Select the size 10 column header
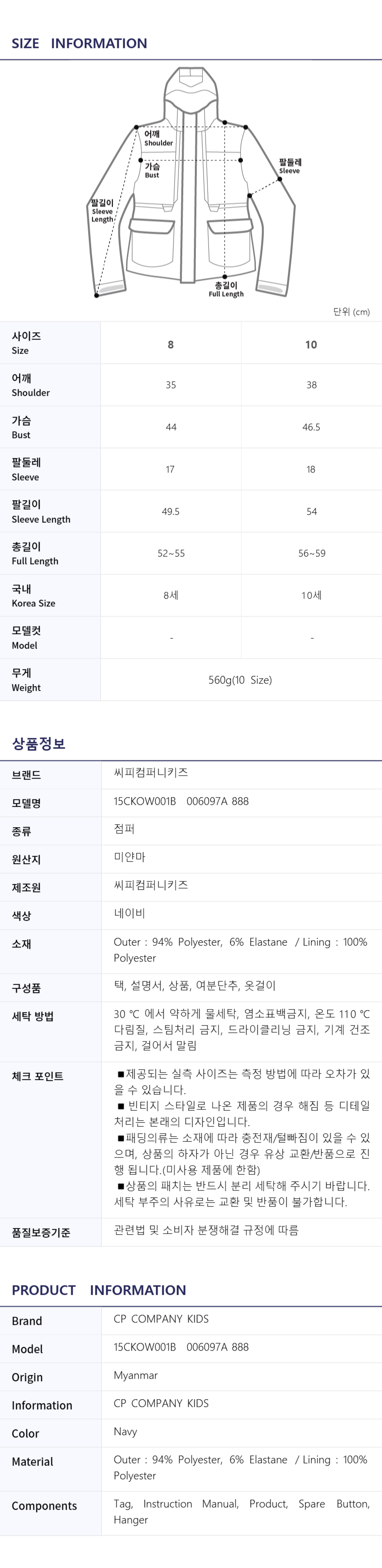382x1568 pixels. point(311,344)
